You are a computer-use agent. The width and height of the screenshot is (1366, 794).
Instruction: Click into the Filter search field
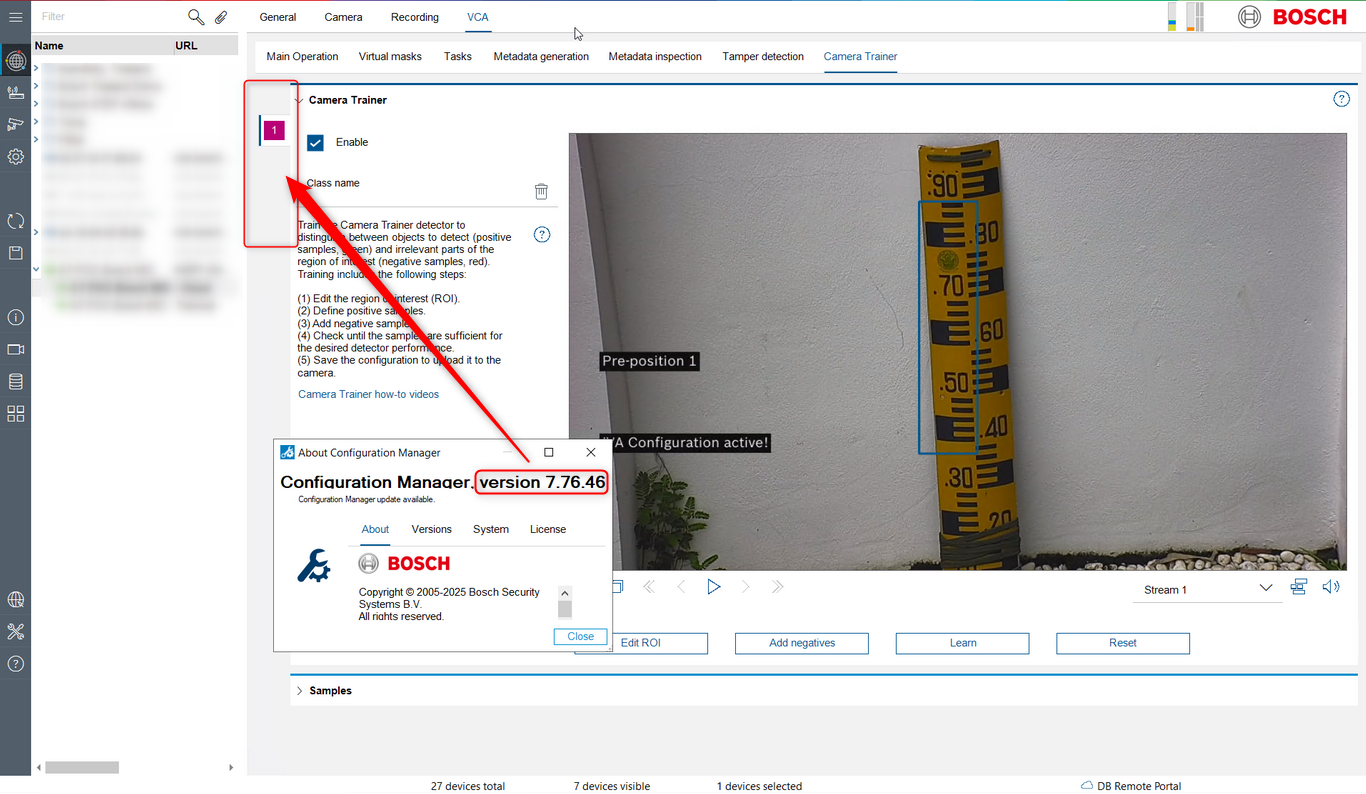point(110,17)
